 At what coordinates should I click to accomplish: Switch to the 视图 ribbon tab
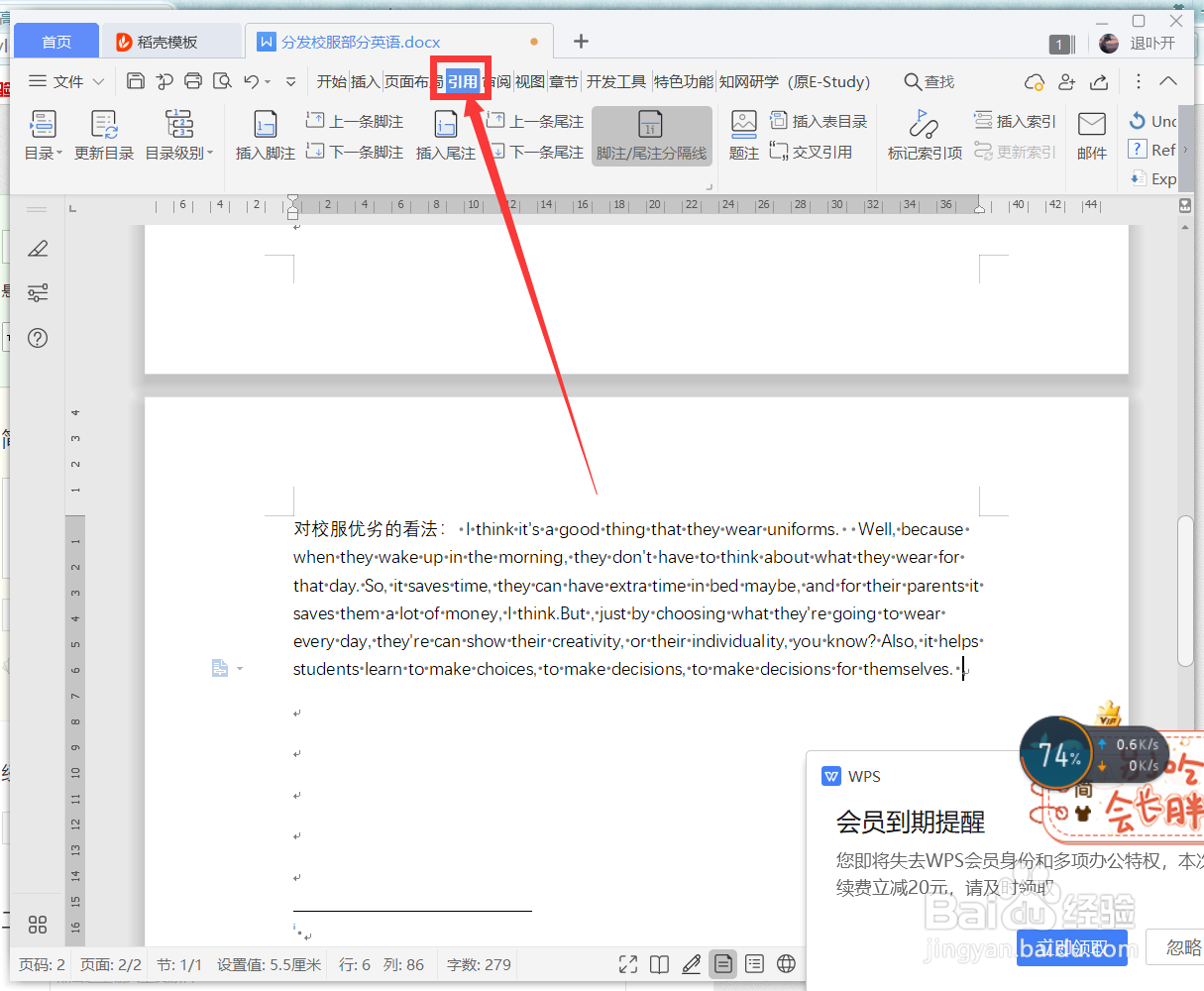pyautogui.click(x=530, y=81)
